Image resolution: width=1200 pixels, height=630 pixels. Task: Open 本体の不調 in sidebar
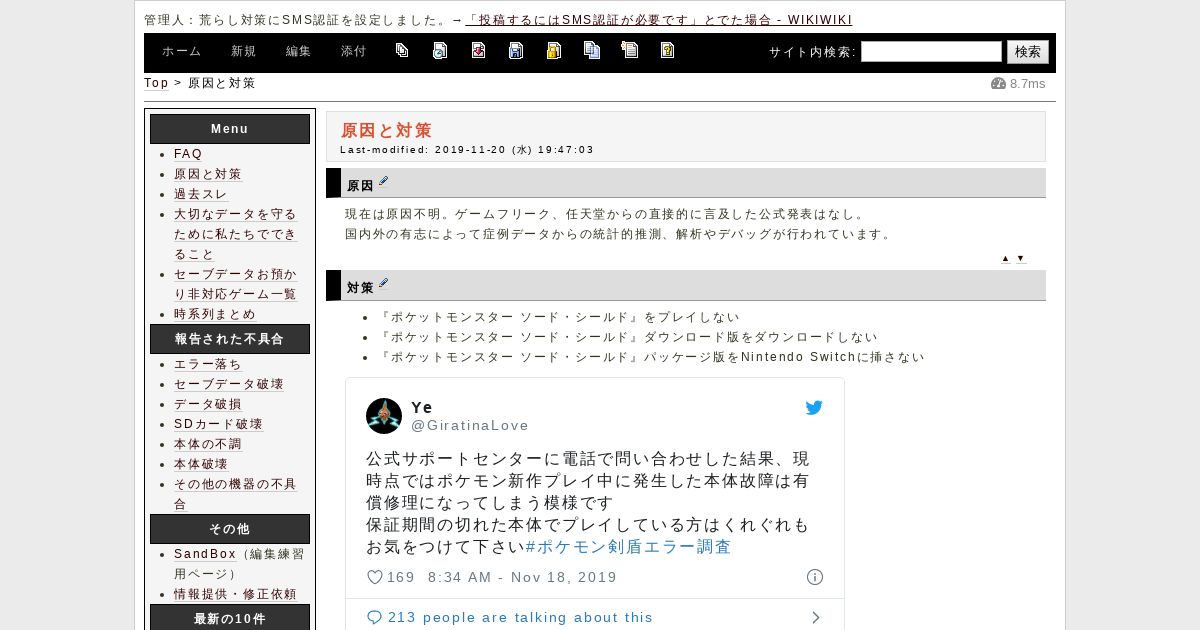[208, 444]
